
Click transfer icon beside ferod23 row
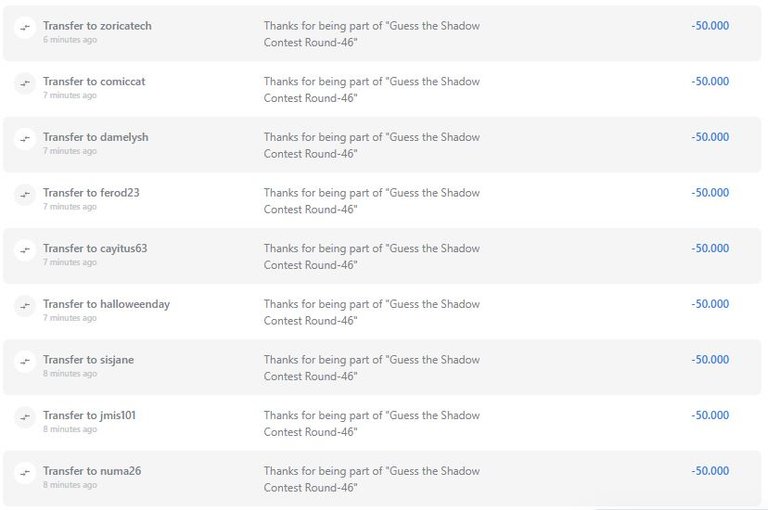pyautogui.click(x=25, y=194)
